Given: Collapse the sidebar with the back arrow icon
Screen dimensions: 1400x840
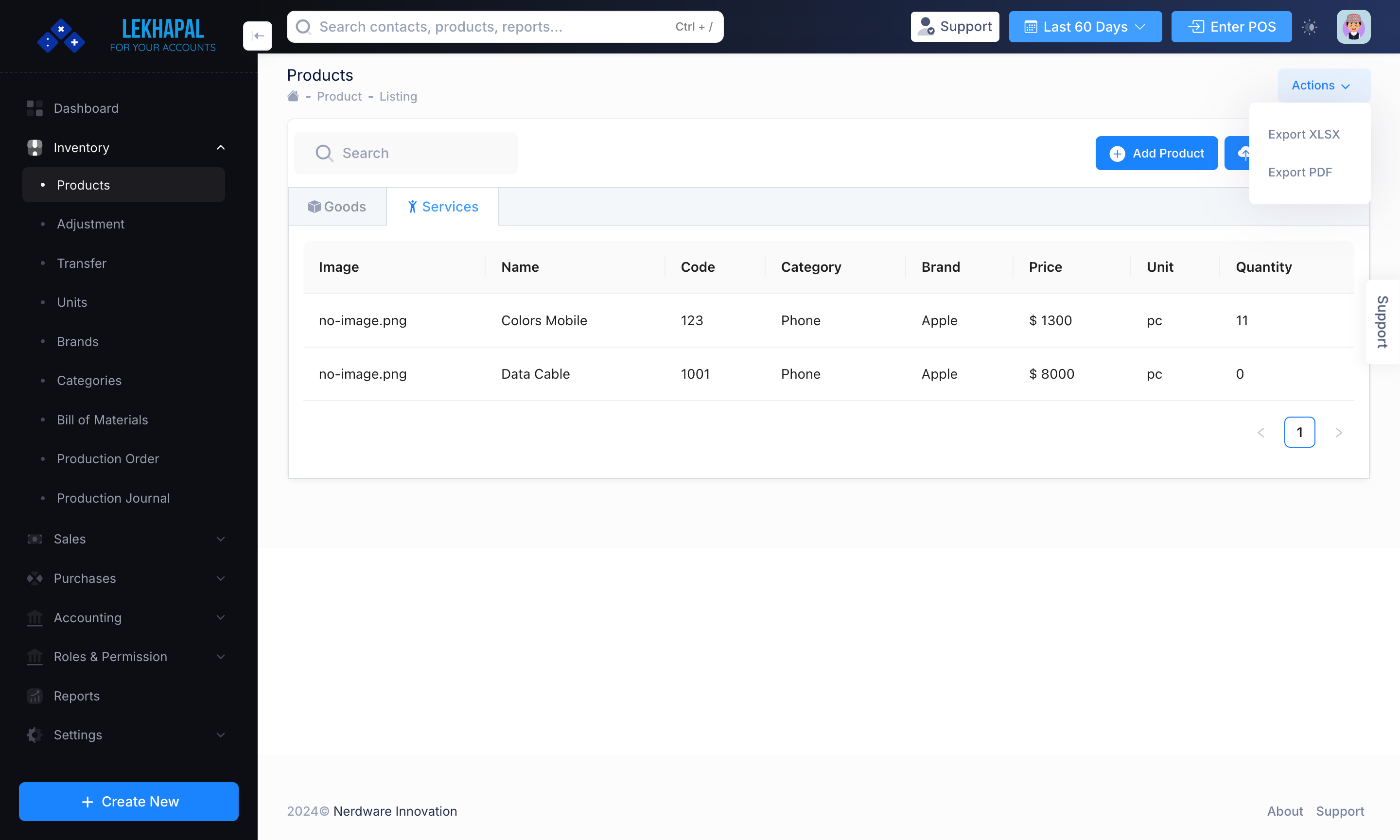Looking at the screenshot, I should click(258, 35).
